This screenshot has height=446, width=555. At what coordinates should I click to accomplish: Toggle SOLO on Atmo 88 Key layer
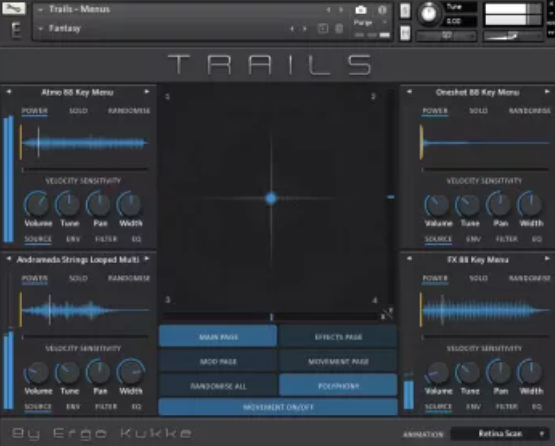click(x=78, y=111)
